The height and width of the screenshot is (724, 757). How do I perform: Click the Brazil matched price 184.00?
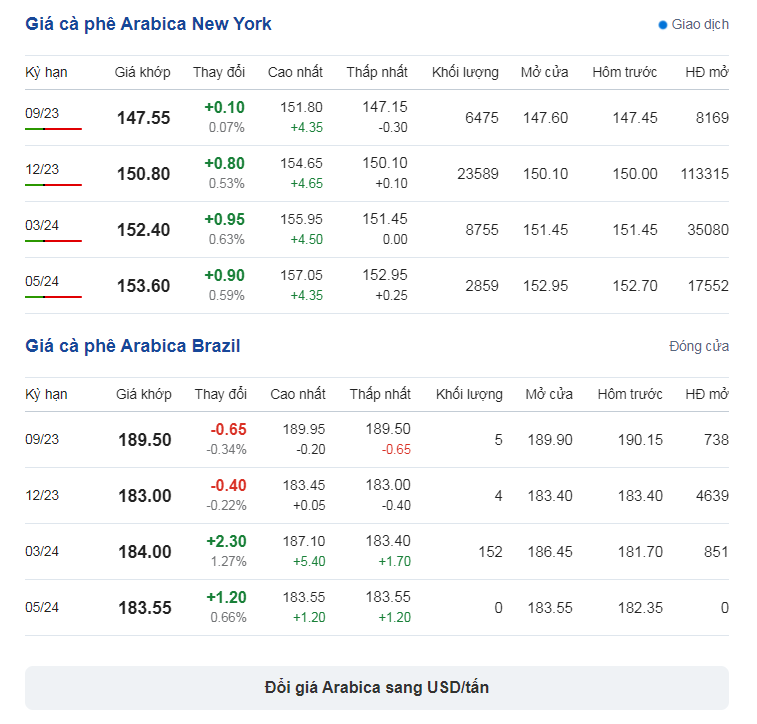[145, 552]
